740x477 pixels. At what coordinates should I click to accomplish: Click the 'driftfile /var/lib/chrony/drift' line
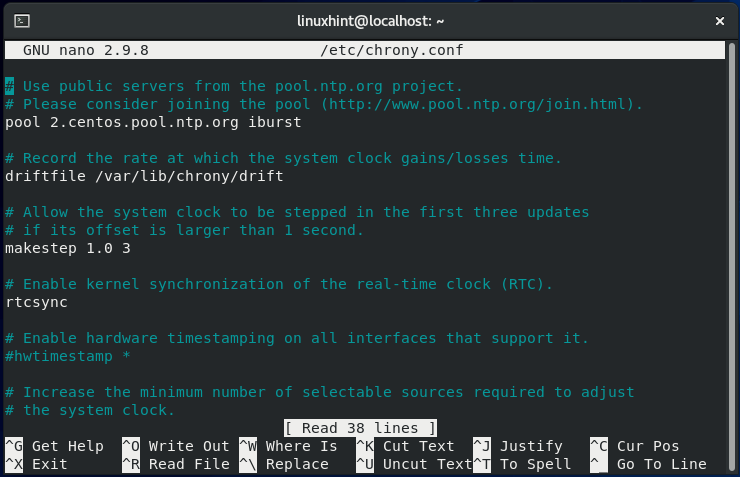tap(144, 176)
